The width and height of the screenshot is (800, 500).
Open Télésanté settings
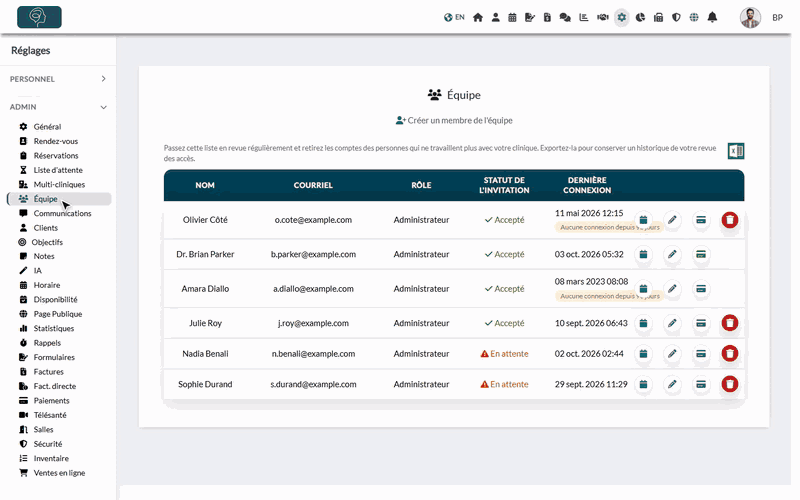coord(50,415)
